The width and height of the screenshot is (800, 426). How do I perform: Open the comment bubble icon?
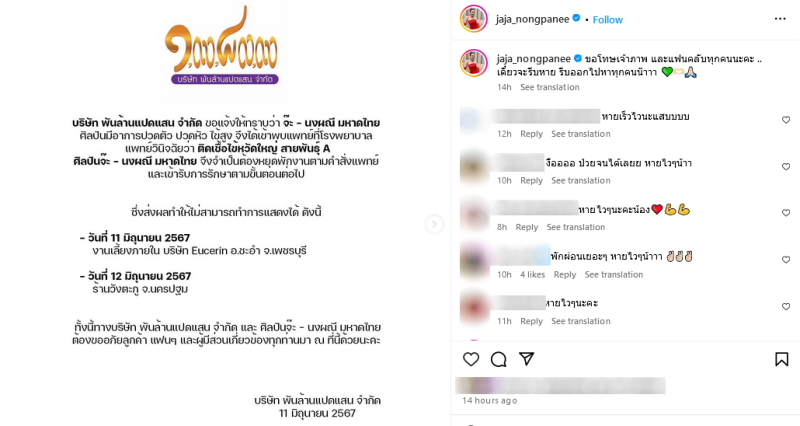tap(498, 359)
